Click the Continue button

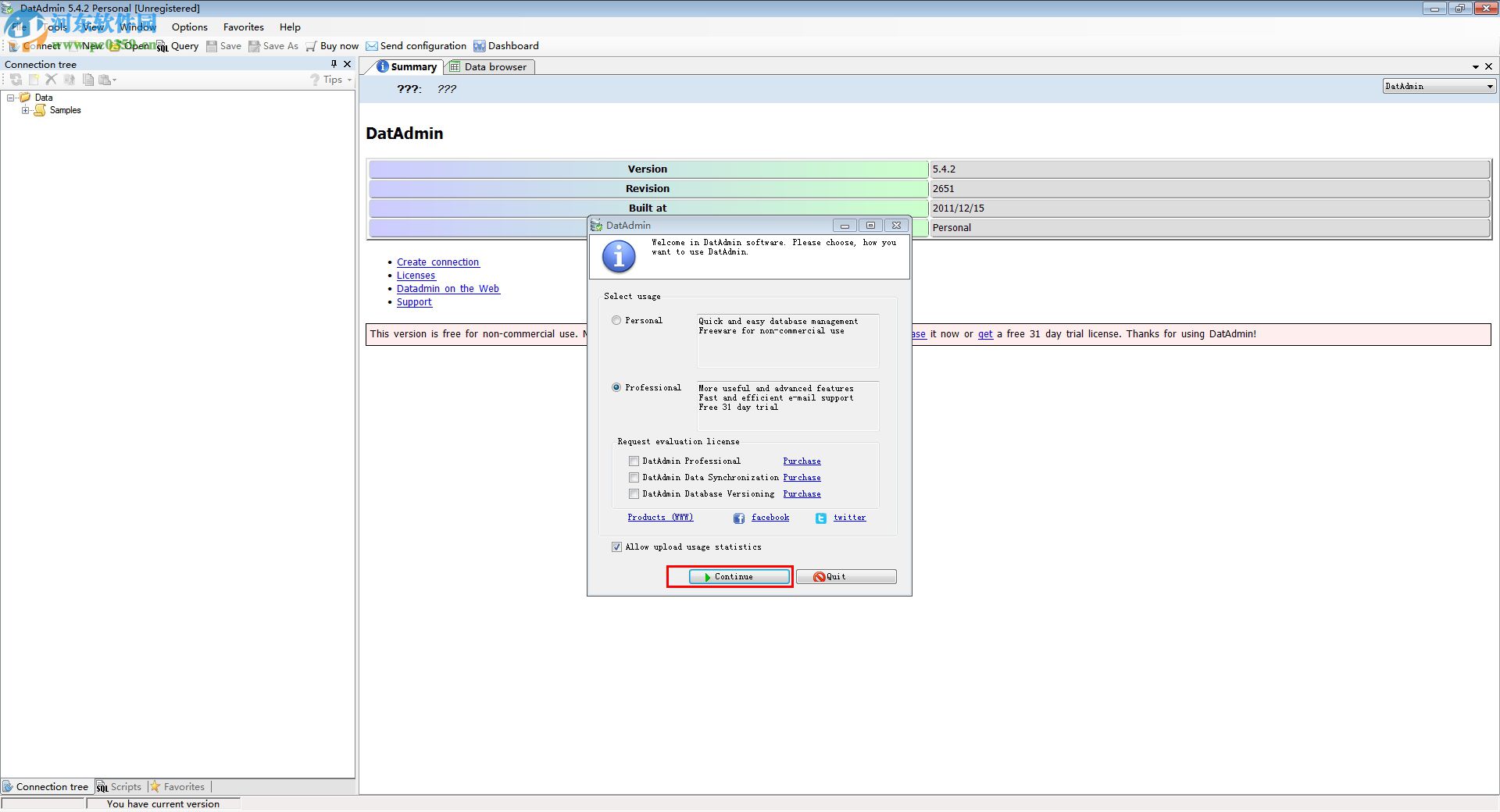click(739, 577)
